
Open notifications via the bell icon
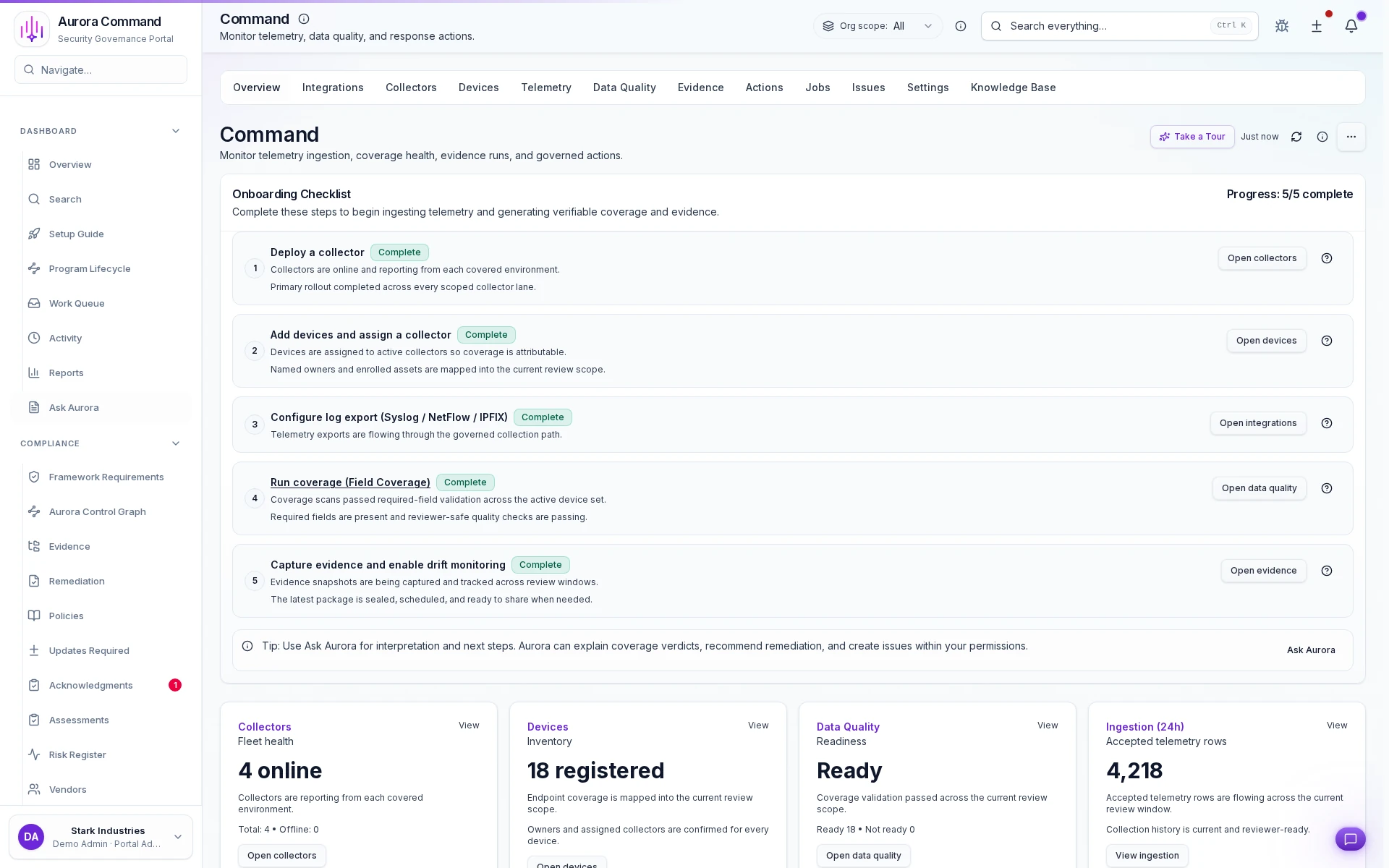(1351, 26)
